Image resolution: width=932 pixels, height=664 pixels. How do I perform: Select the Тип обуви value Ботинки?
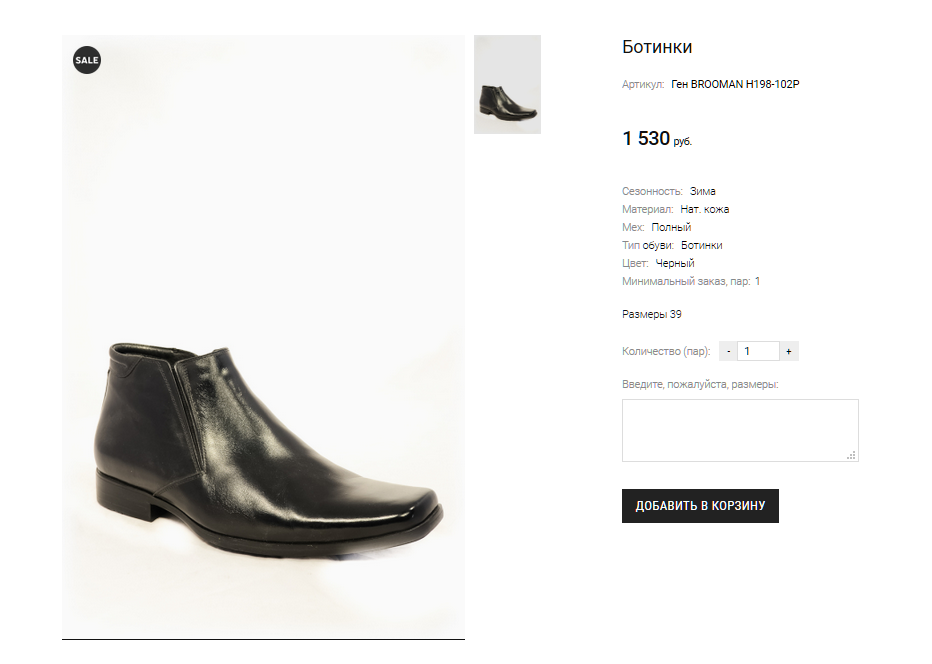tap(701, 245)
